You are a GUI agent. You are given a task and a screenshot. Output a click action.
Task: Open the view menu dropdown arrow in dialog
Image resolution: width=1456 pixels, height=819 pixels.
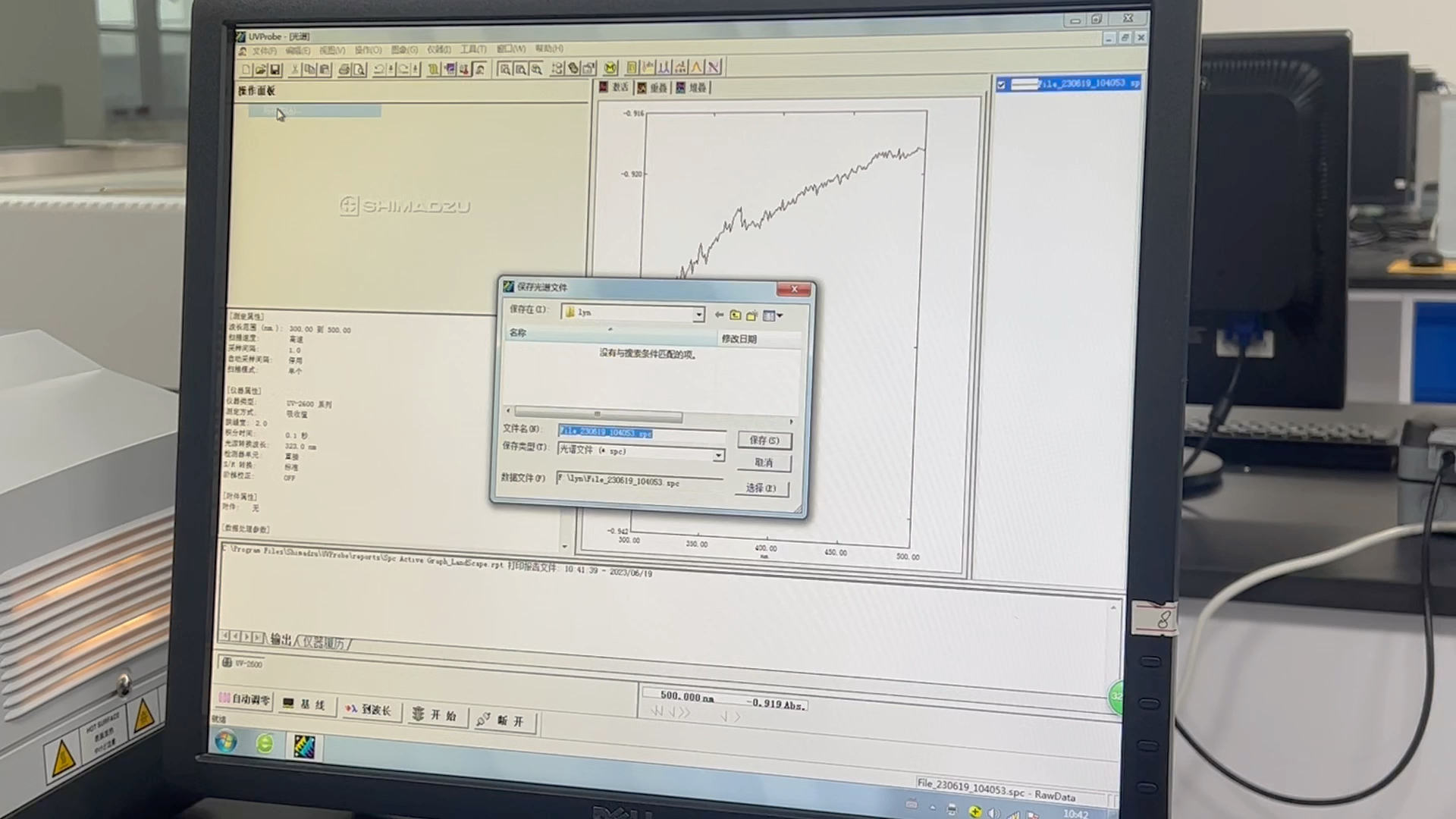pyautogui.click(x=780, y=315)
